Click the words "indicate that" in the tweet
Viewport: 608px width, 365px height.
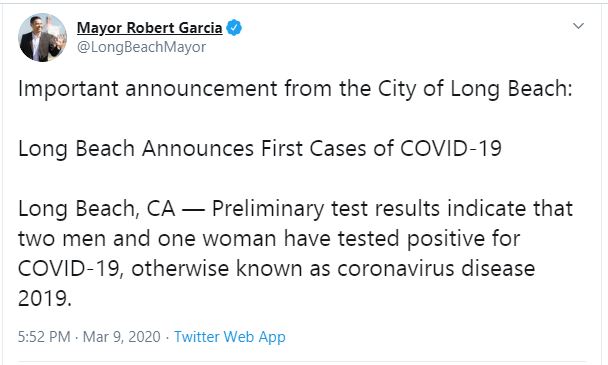coord(510,208)
